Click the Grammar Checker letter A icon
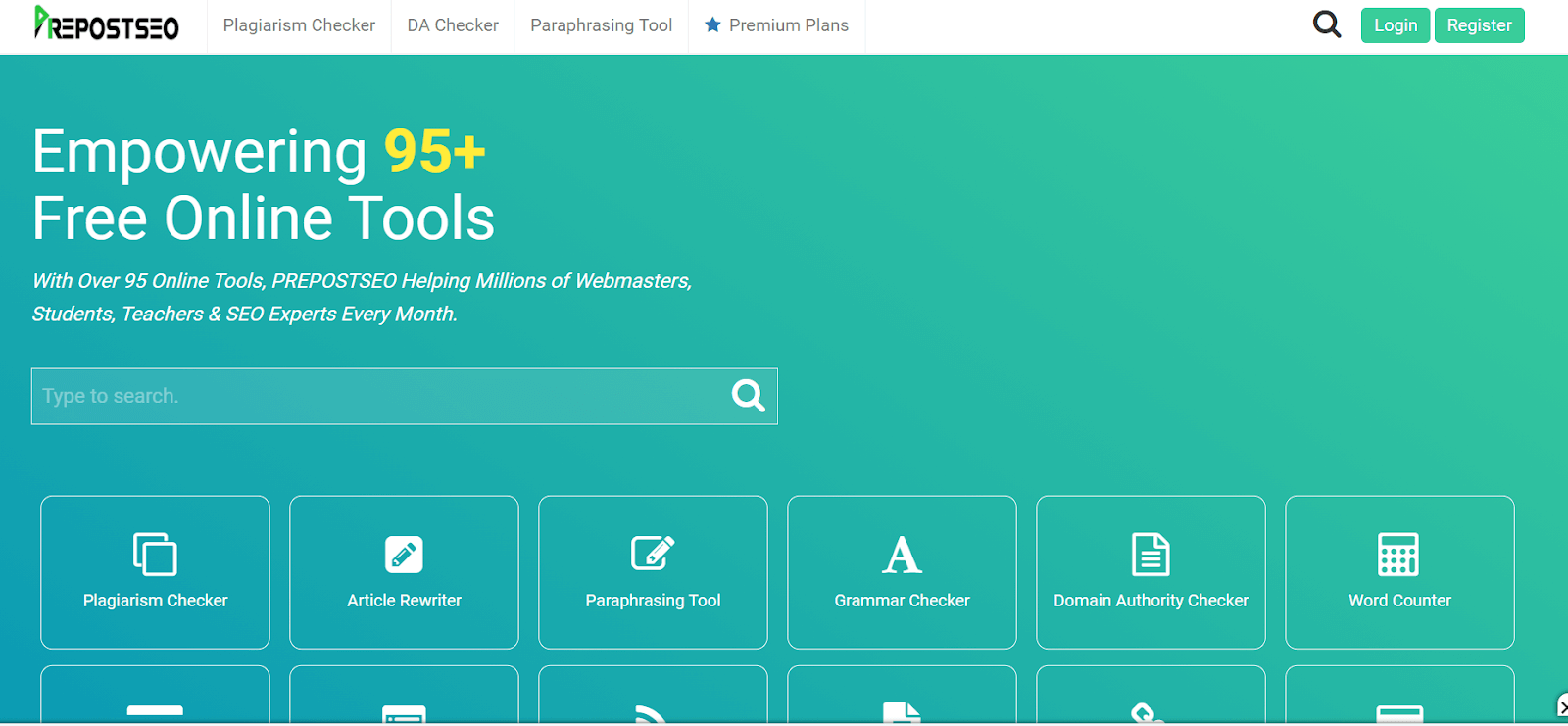This screenshot has height=726, width=1568. coord(902,555)
